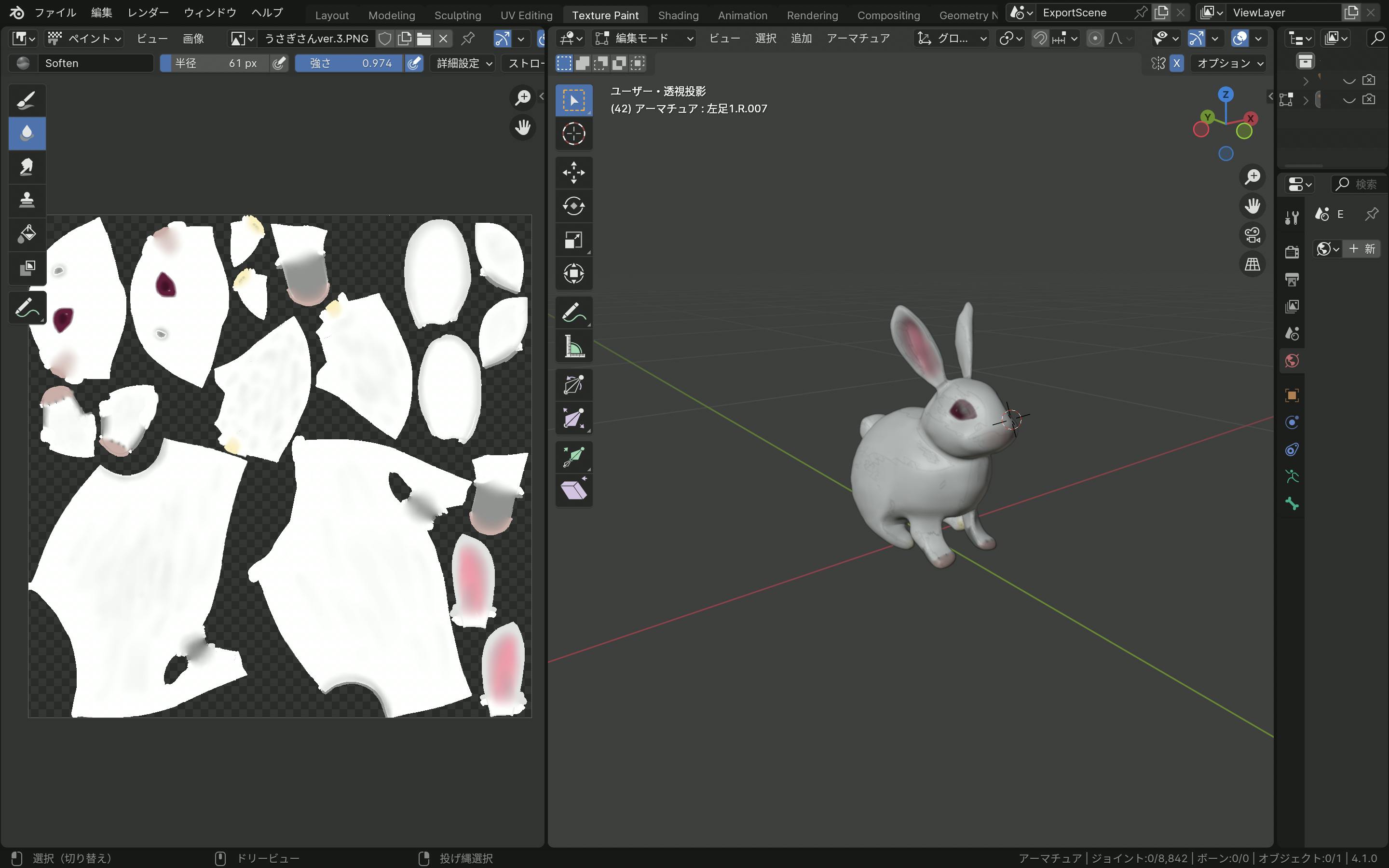Select the Draw brush tool
Screen dimensions: 1389x868
[x=27, y=100]
